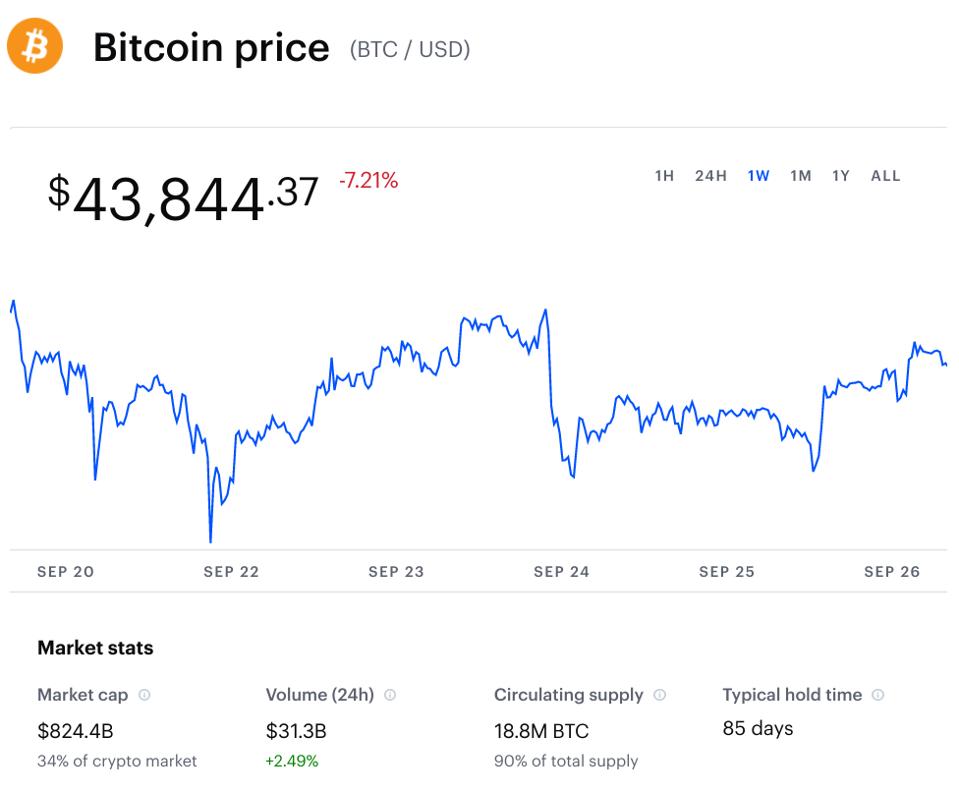Click the +2.49% volume change text

pyautogui.click(x=292, y=761)
